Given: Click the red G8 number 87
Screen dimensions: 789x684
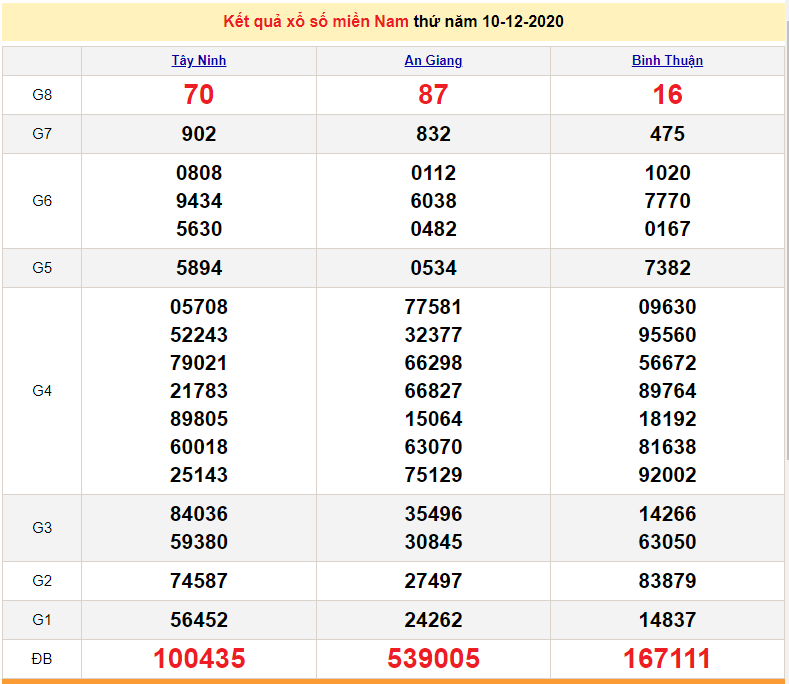Looking at the screenshot, I should 433,95.
